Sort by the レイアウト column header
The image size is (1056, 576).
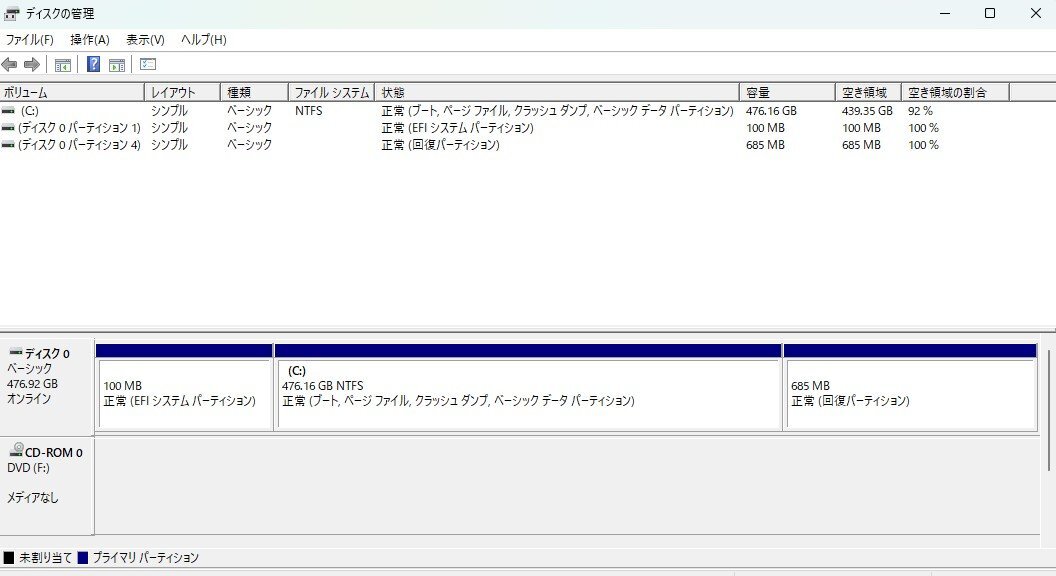click(x=183, y=92)
